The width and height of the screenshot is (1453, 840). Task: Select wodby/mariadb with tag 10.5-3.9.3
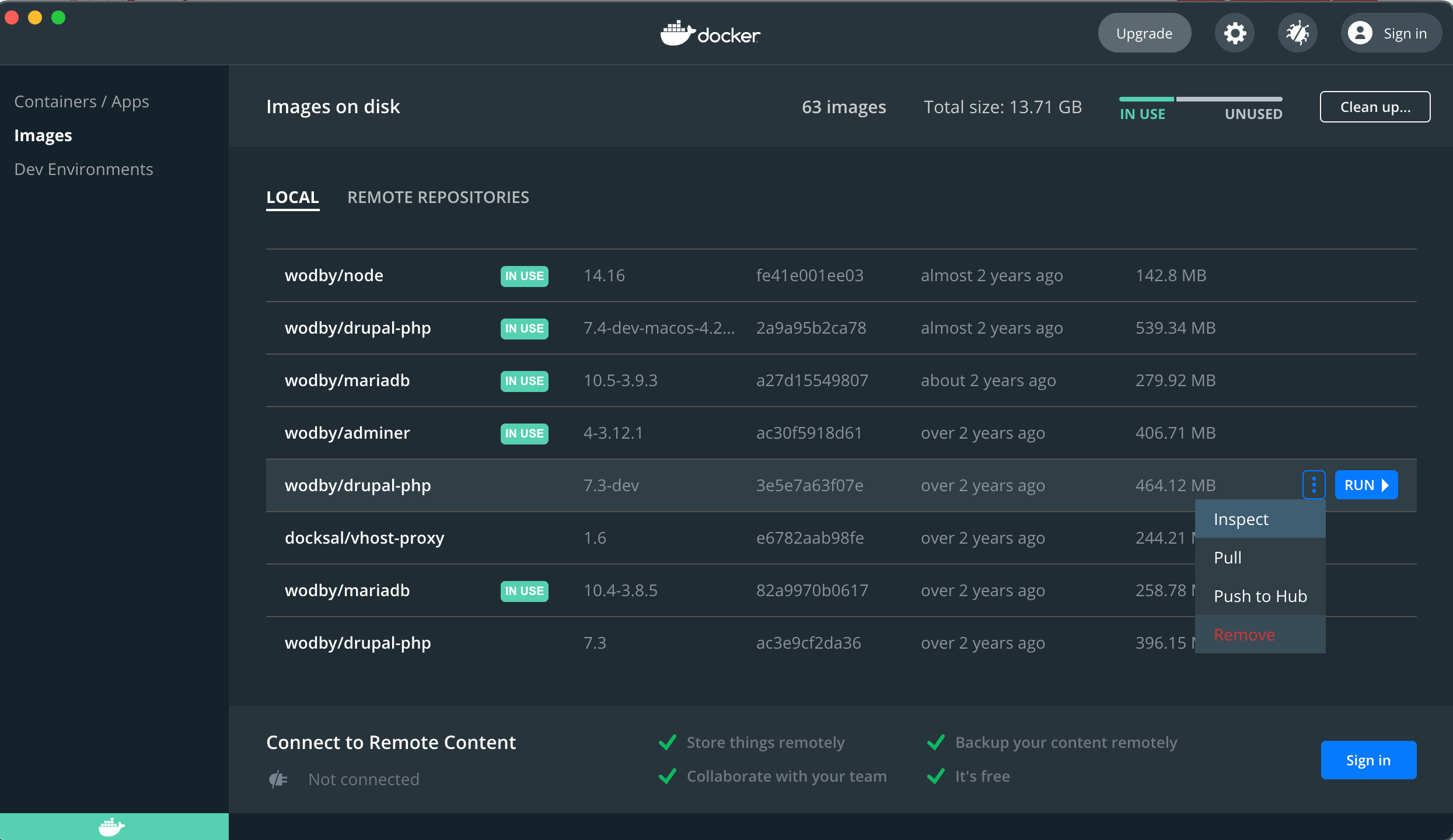pos(347,380)
